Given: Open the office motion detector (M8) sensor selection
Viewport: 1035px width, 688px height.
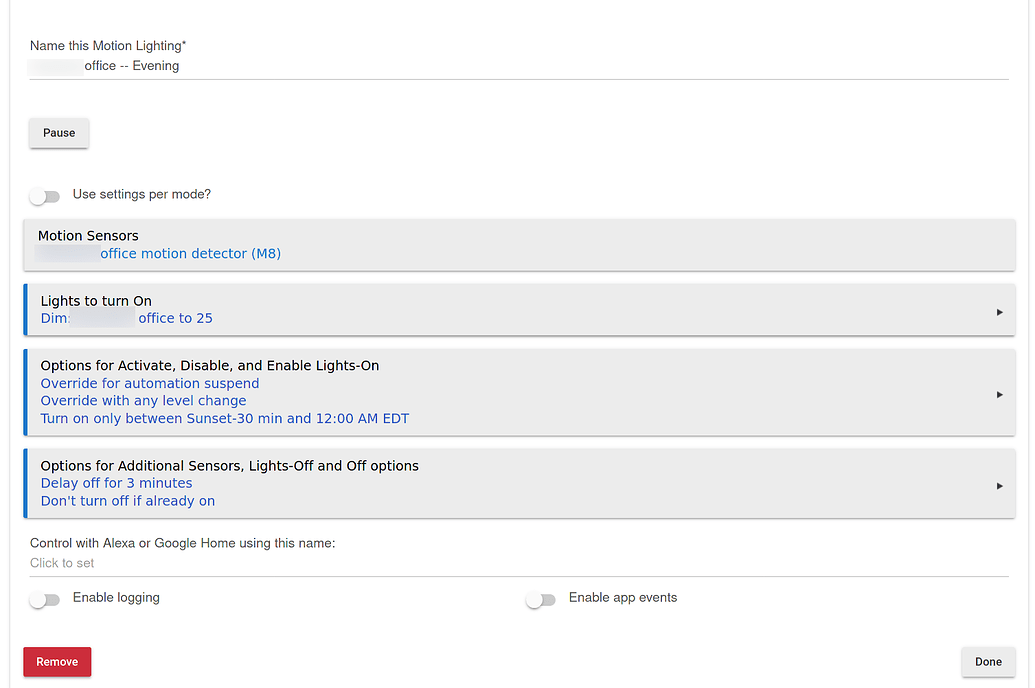Looking at the screenshot, I should [190, 254].
